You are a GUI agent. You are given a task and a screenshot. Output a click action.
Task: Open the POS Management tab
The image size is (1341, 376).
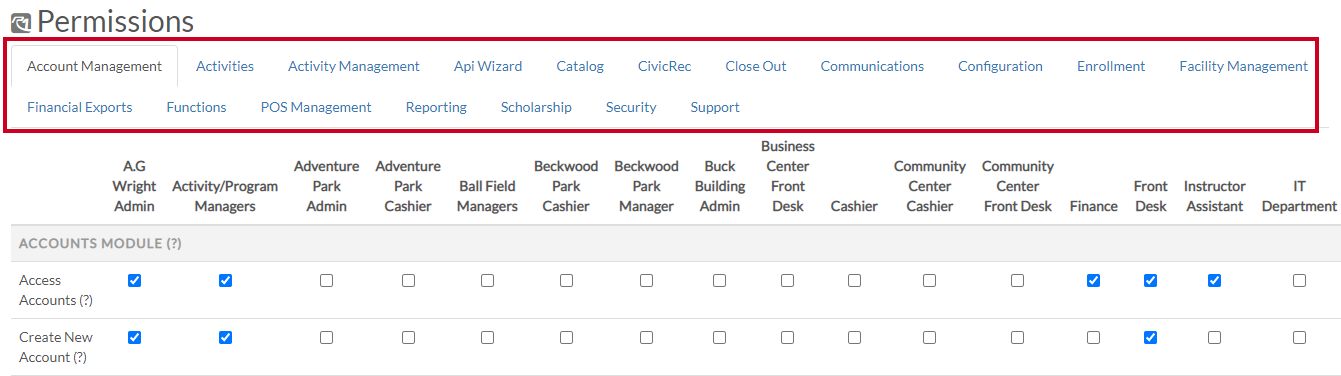pos(316,107)
